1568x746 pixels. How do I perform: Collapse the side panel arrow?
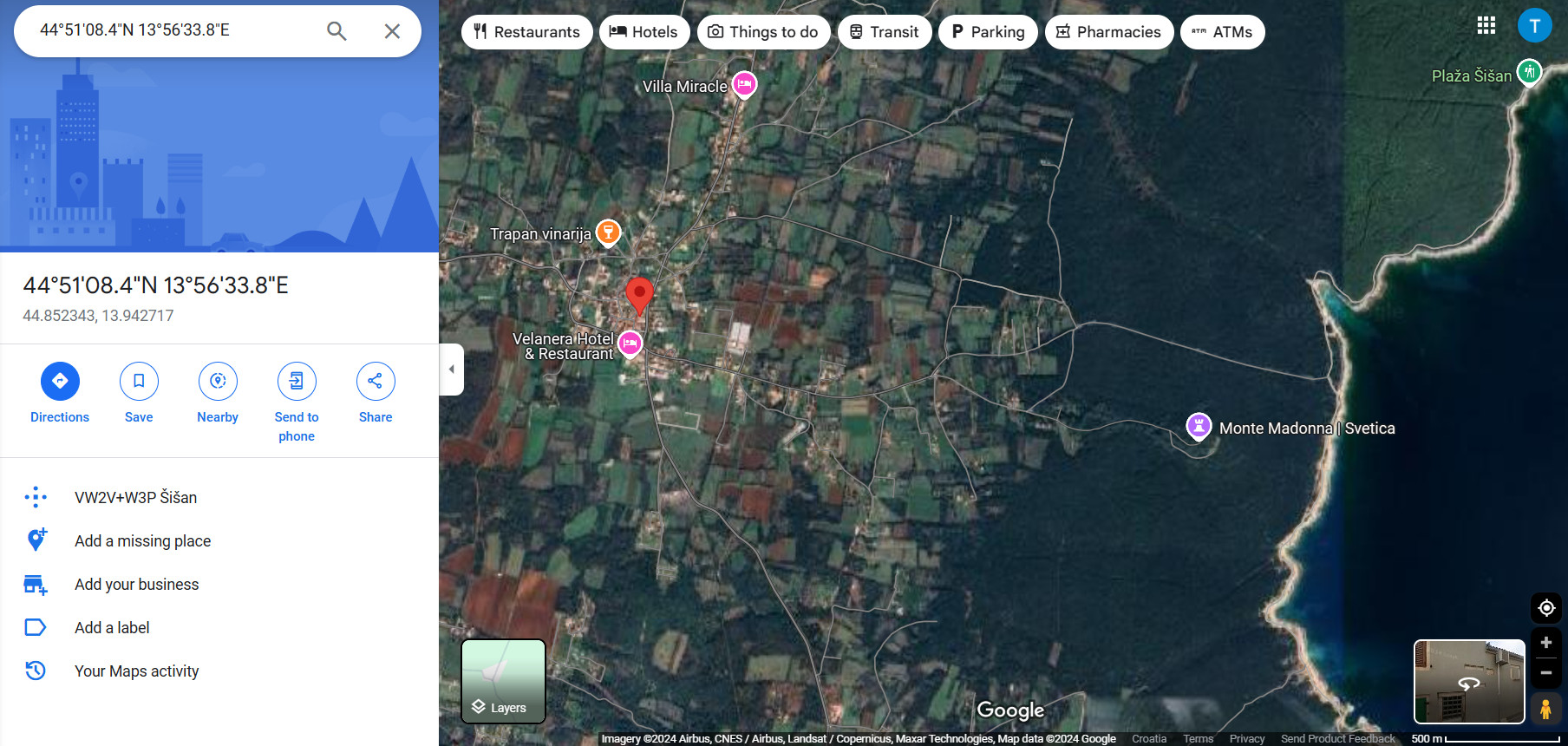pos(451,370)
